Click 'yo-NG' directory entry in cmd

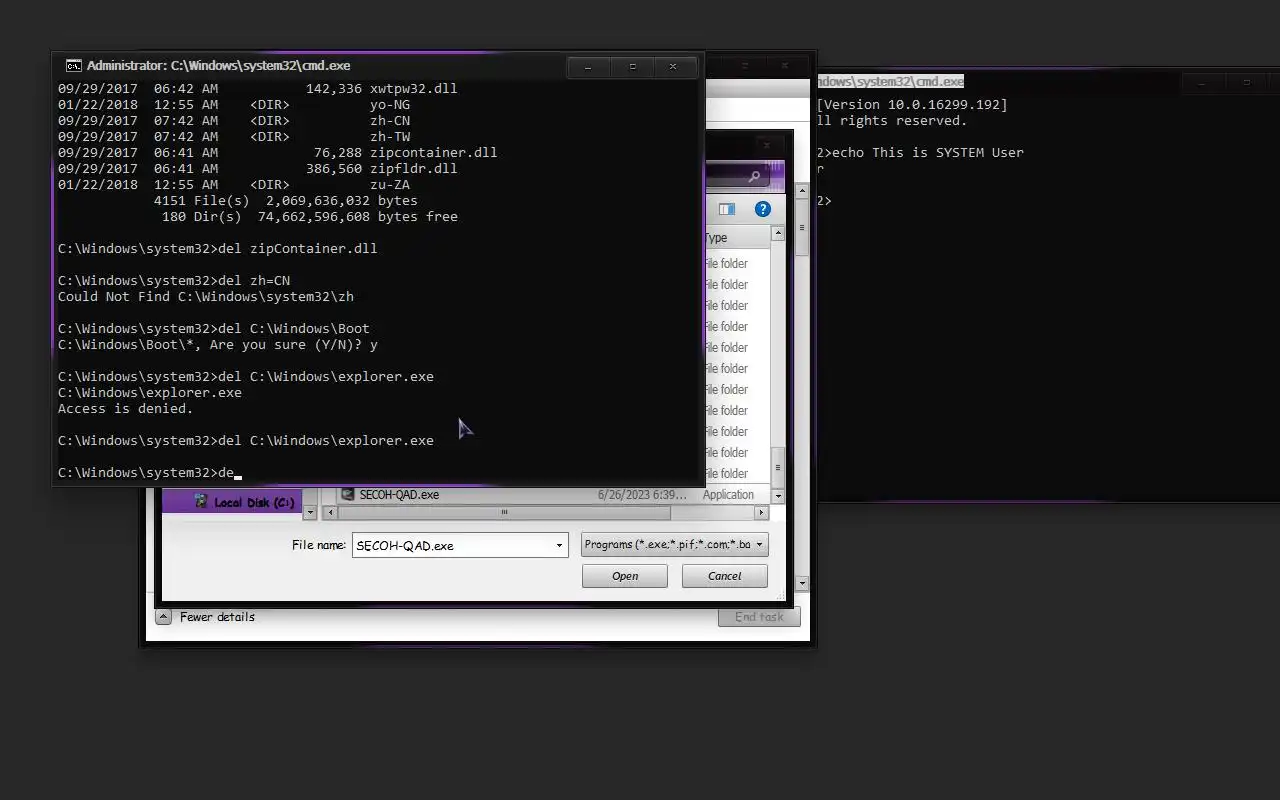[x=389, y=104]
